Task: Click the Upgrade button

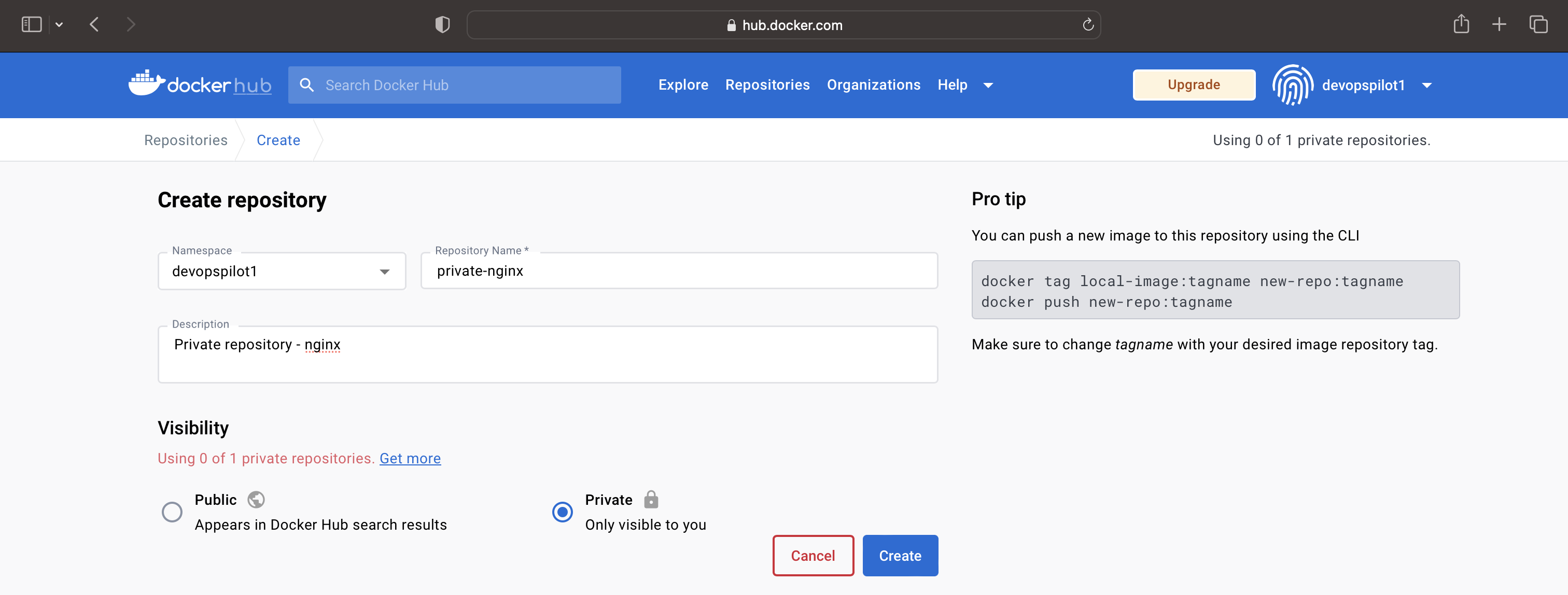Action: (1194, 84)
